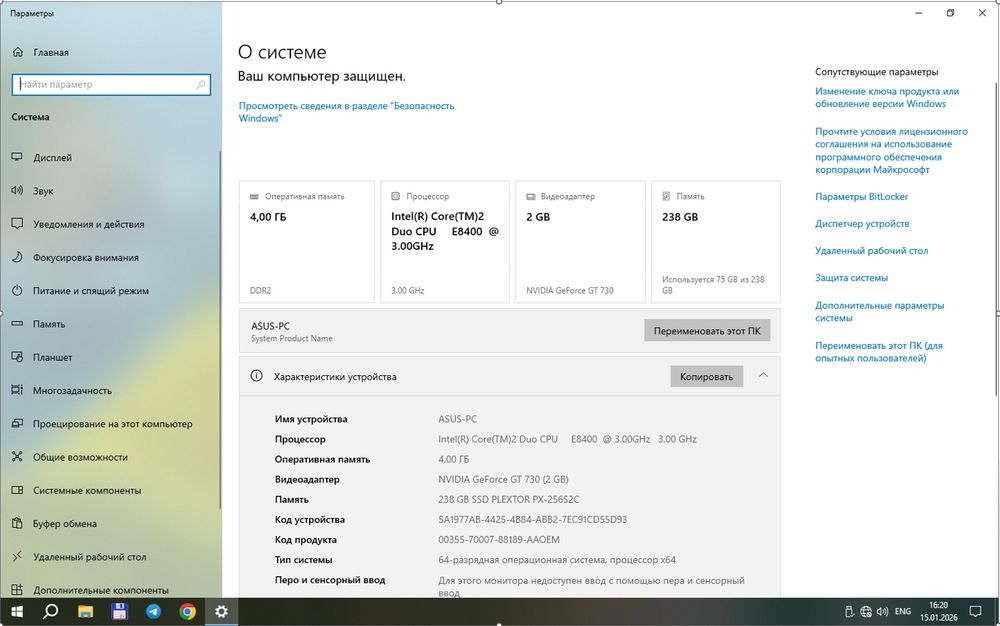Select the Дисплей monitor icon
This screenshot has width=1000, height=626.
pyautogui.click(x=18, y=157)
